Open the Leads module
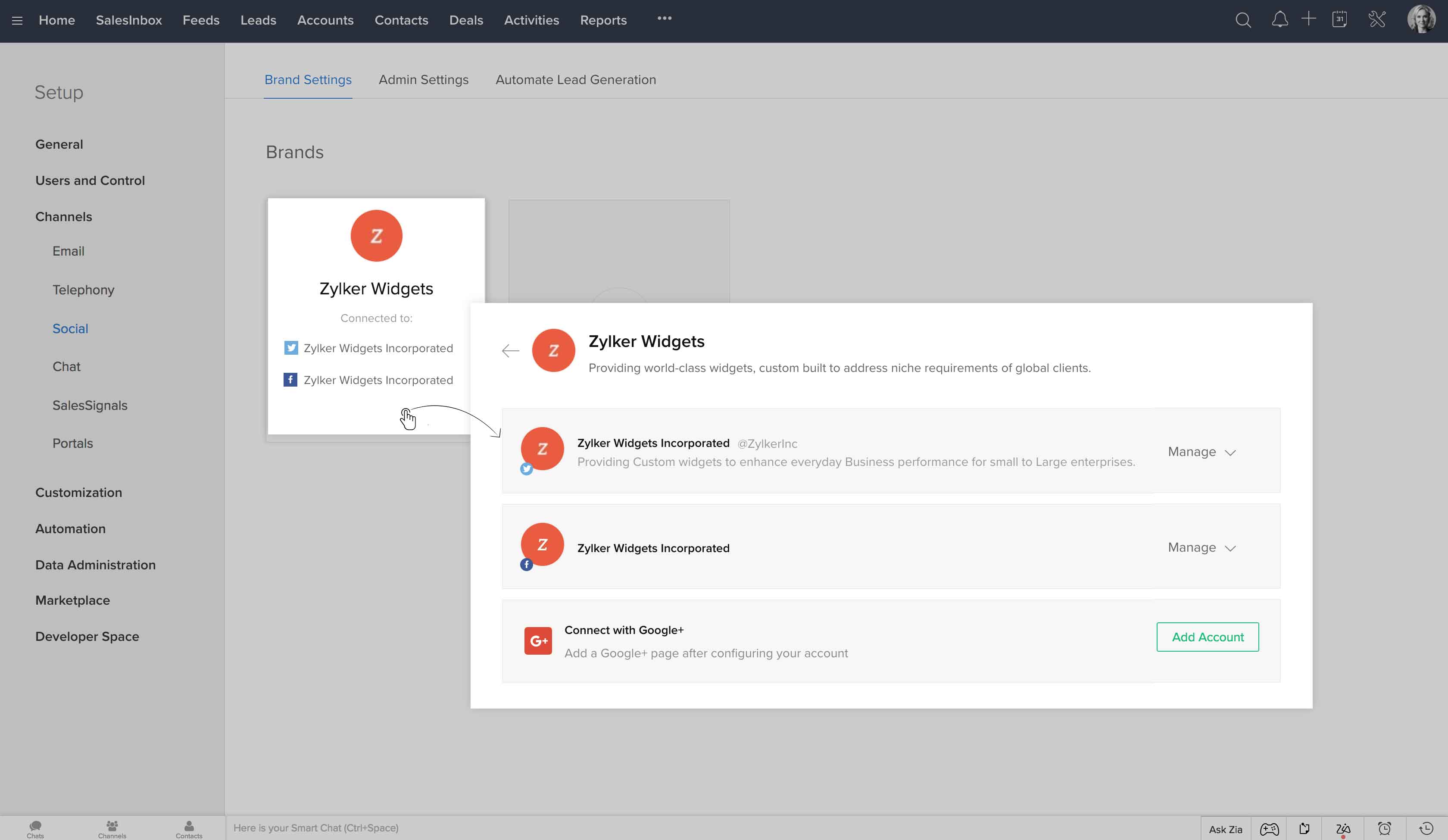Screen dimensions: 1448x840 tap(259, 20)
